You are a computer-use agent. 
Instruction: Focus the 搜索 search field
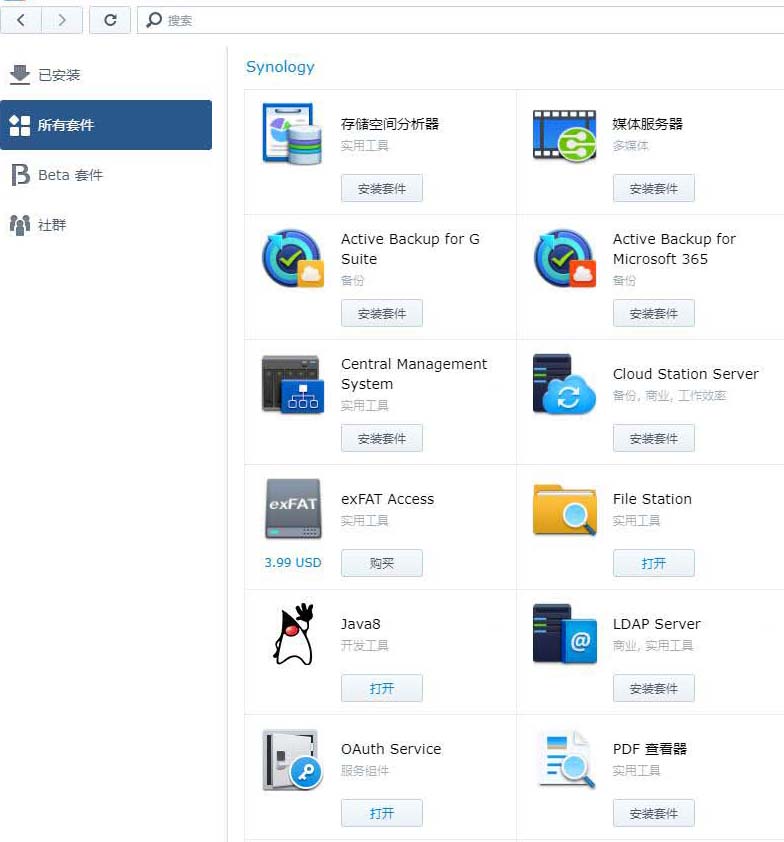click(x=460, y=20)
